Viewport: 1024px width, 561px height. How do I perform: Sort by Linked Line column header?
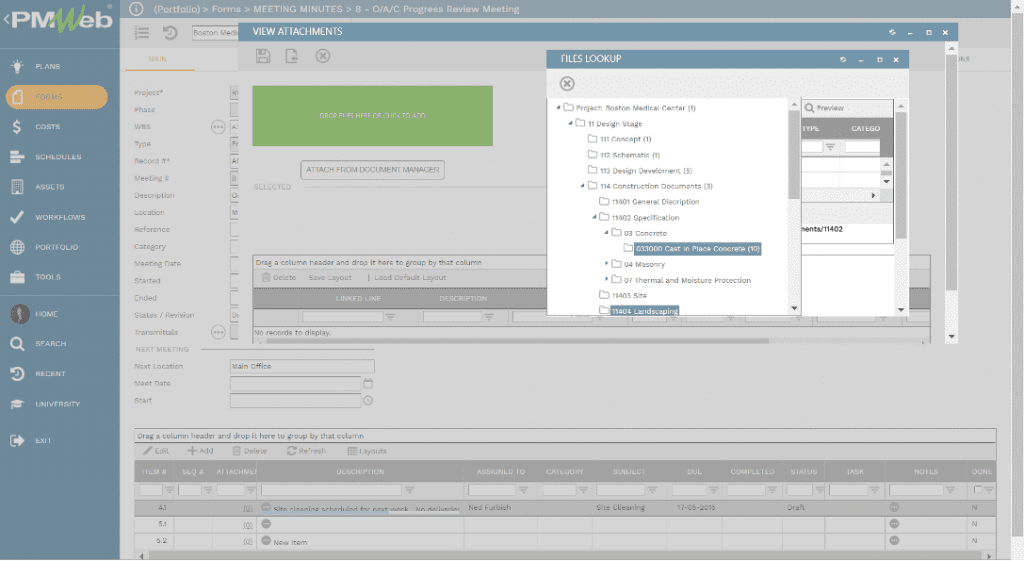[x=359, y=298]
